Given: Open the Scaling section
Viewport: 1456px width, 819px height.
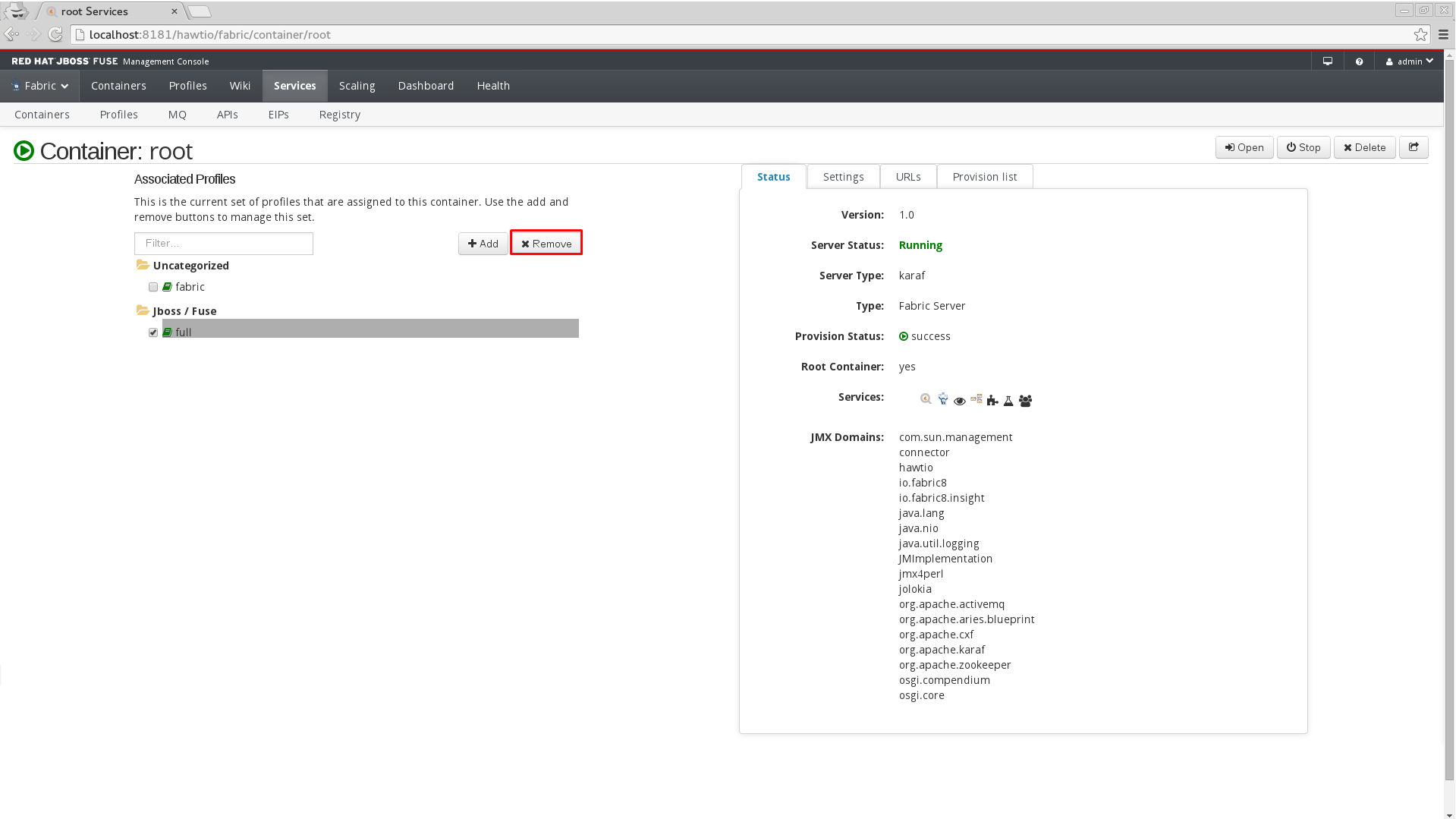Looking at the screenshot, I should (x=357, y=86).
